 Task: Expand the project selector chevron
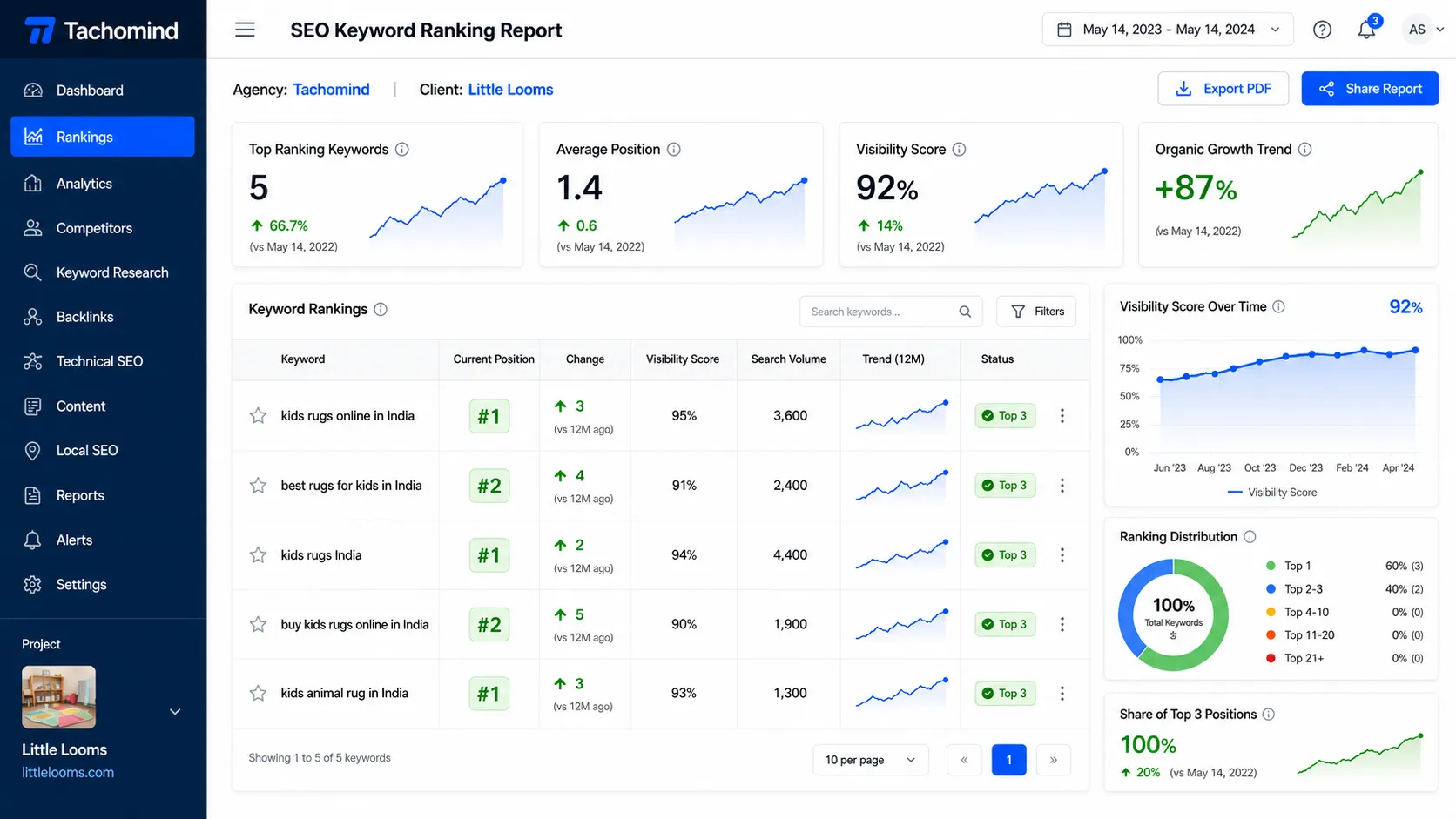click(x=175, y=711)
